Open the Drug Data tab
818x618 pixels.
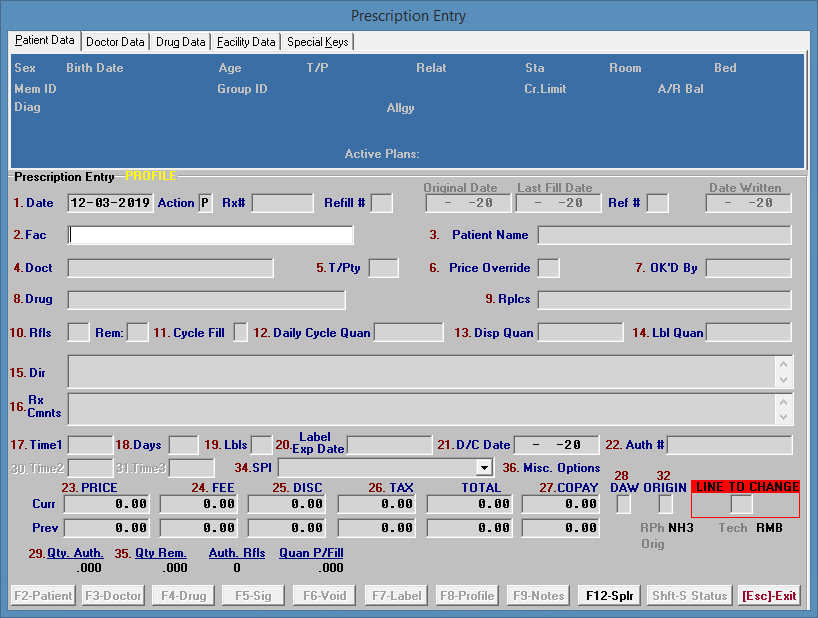pyautogui.click(x=181, y=42)
